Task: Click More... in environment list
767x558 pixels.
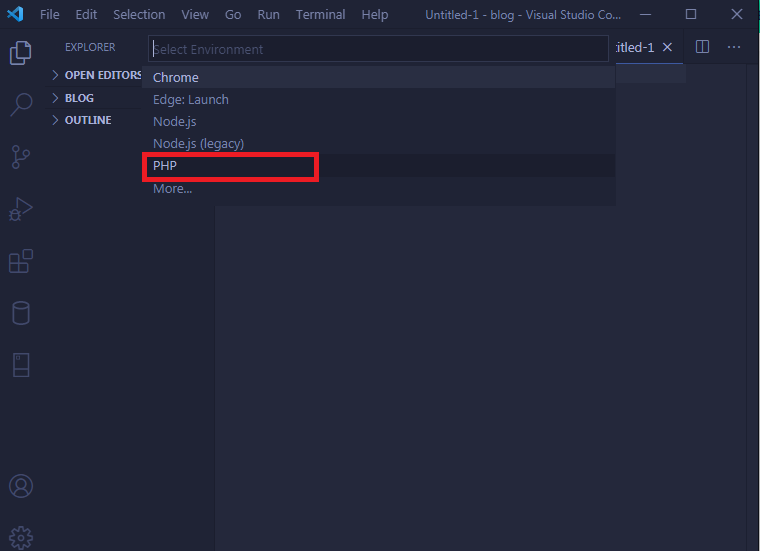Action: point(378,189)
